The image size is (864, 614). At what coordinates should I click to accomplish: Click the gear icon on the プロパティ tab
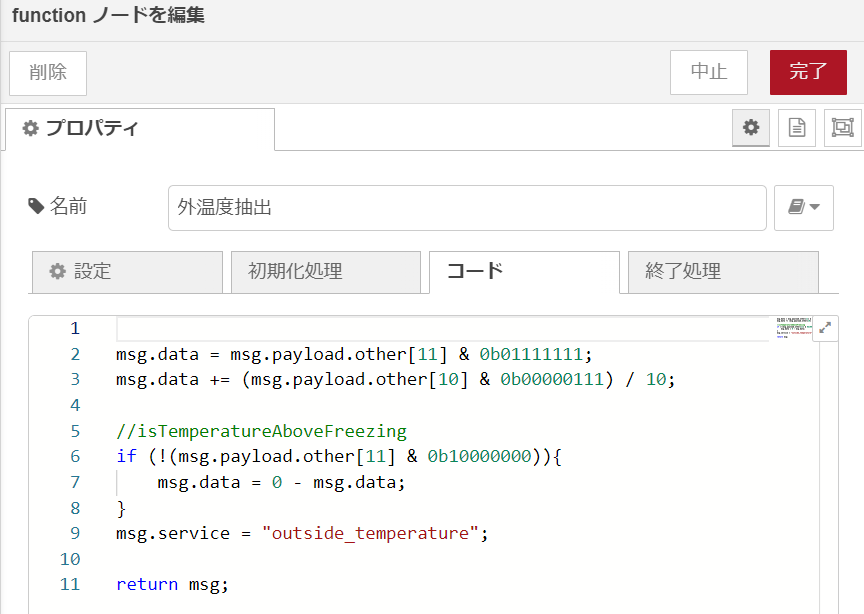point(30,129)
